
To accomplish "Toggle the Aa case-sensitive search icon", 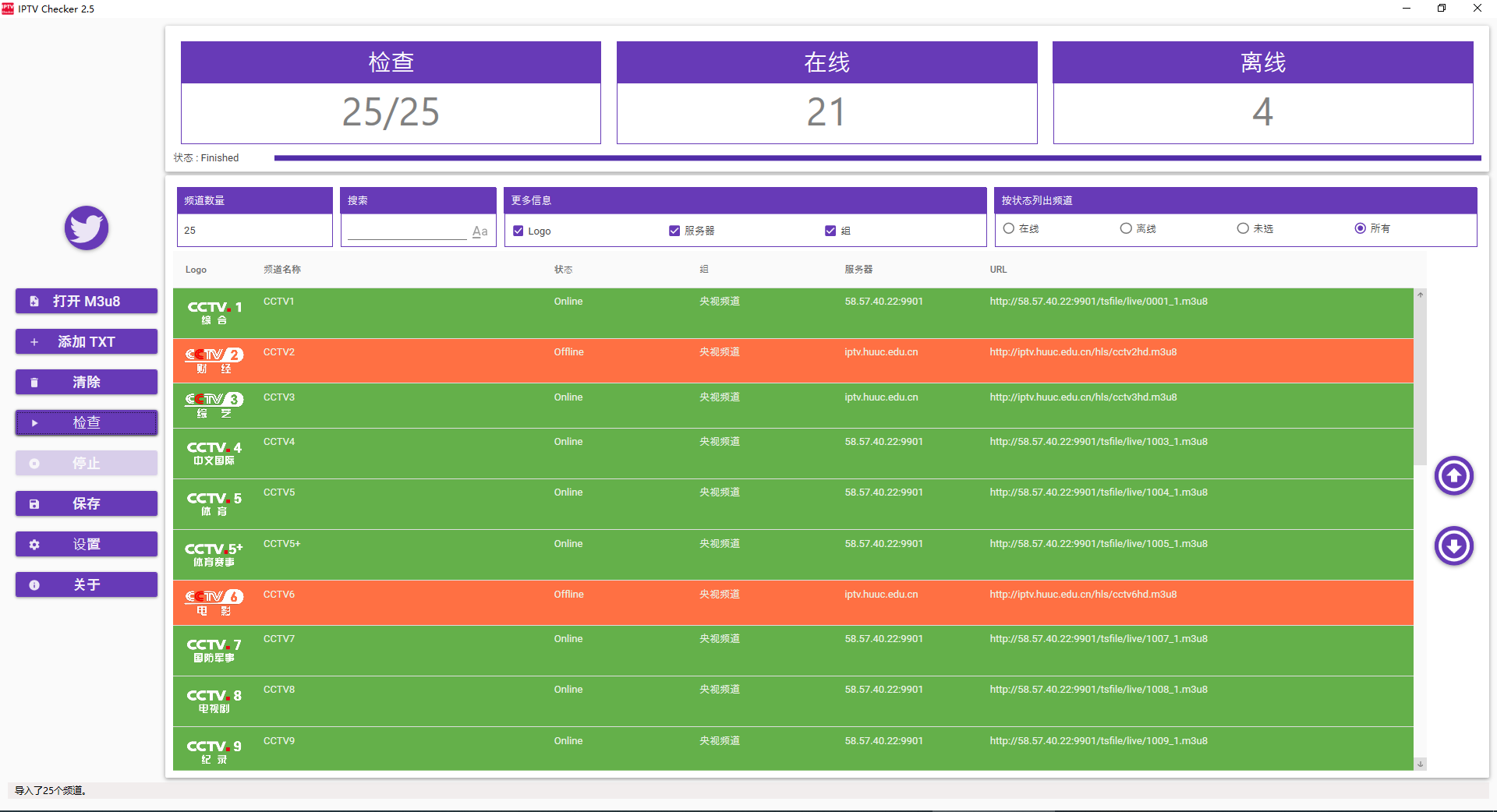I will 480,231.
